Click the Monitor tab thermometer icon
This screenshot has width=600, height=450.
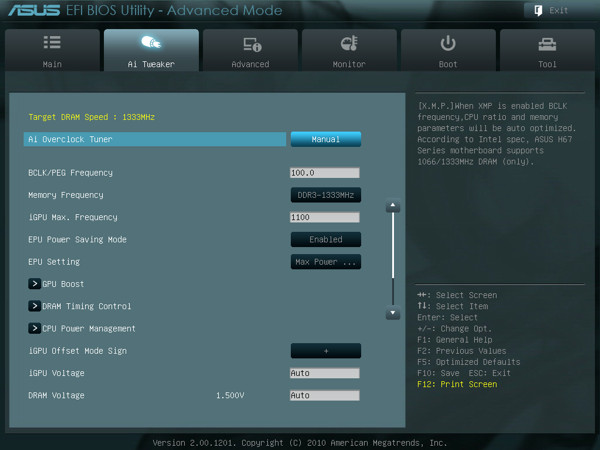(349, 43)
